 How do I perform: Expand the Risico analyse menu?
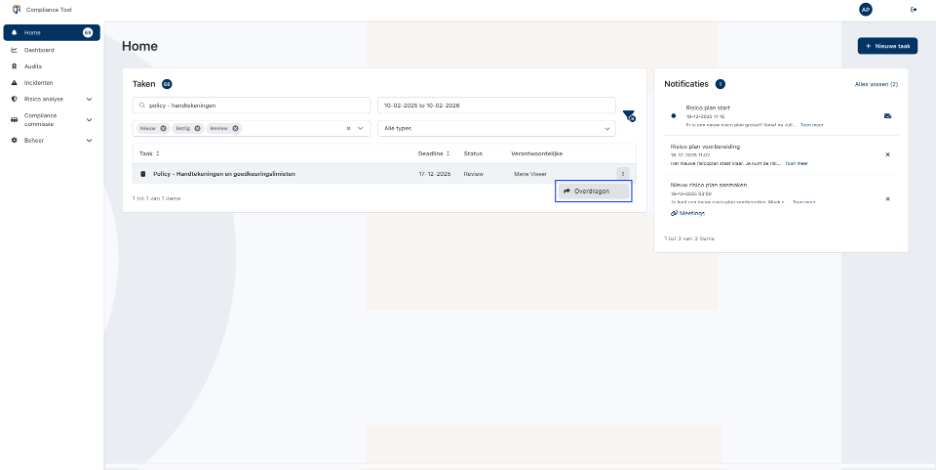[x=90, y=99]
